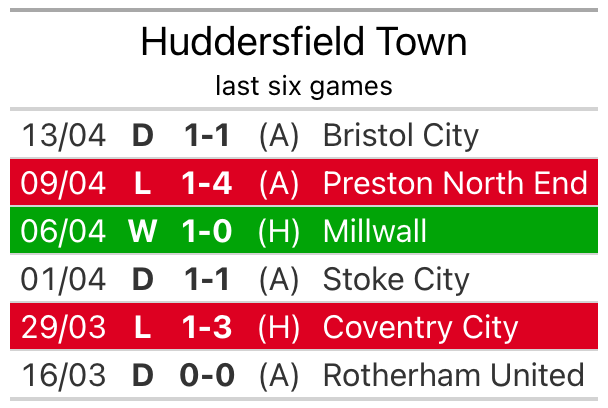Click Preston North End team name

[x=455, y=183]
